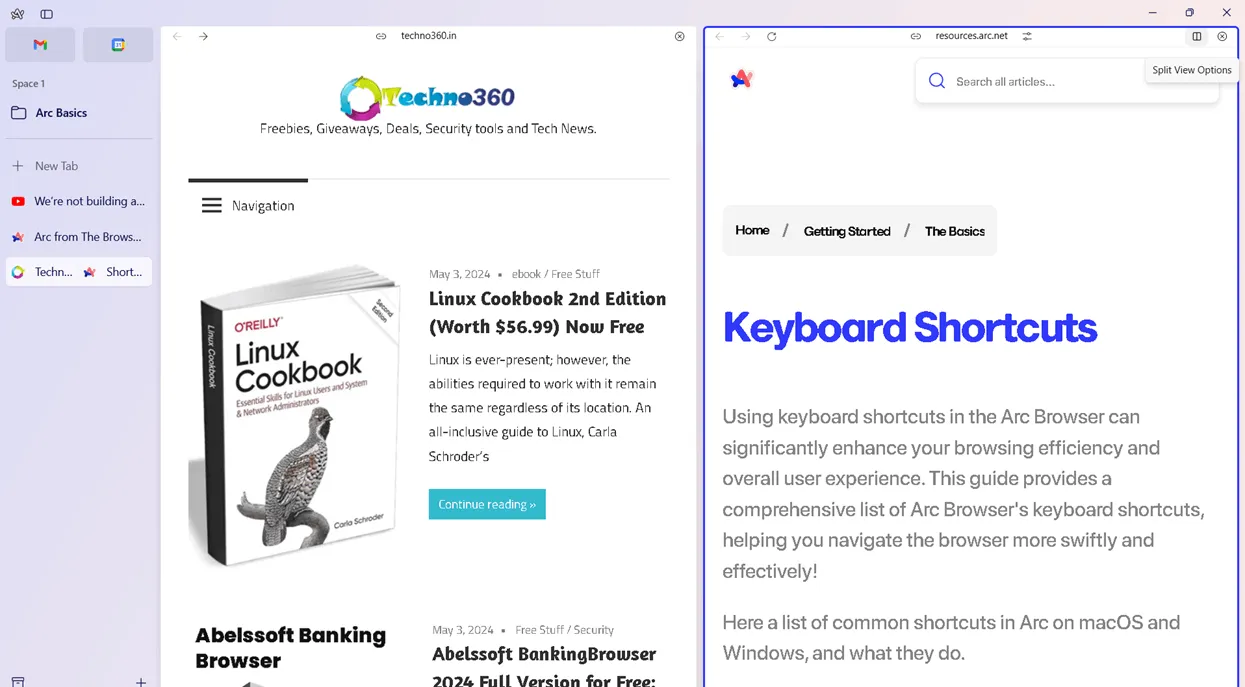Open a New Tab from sidebar
Screen dimensions: 1245x687
tap(79, 166)
